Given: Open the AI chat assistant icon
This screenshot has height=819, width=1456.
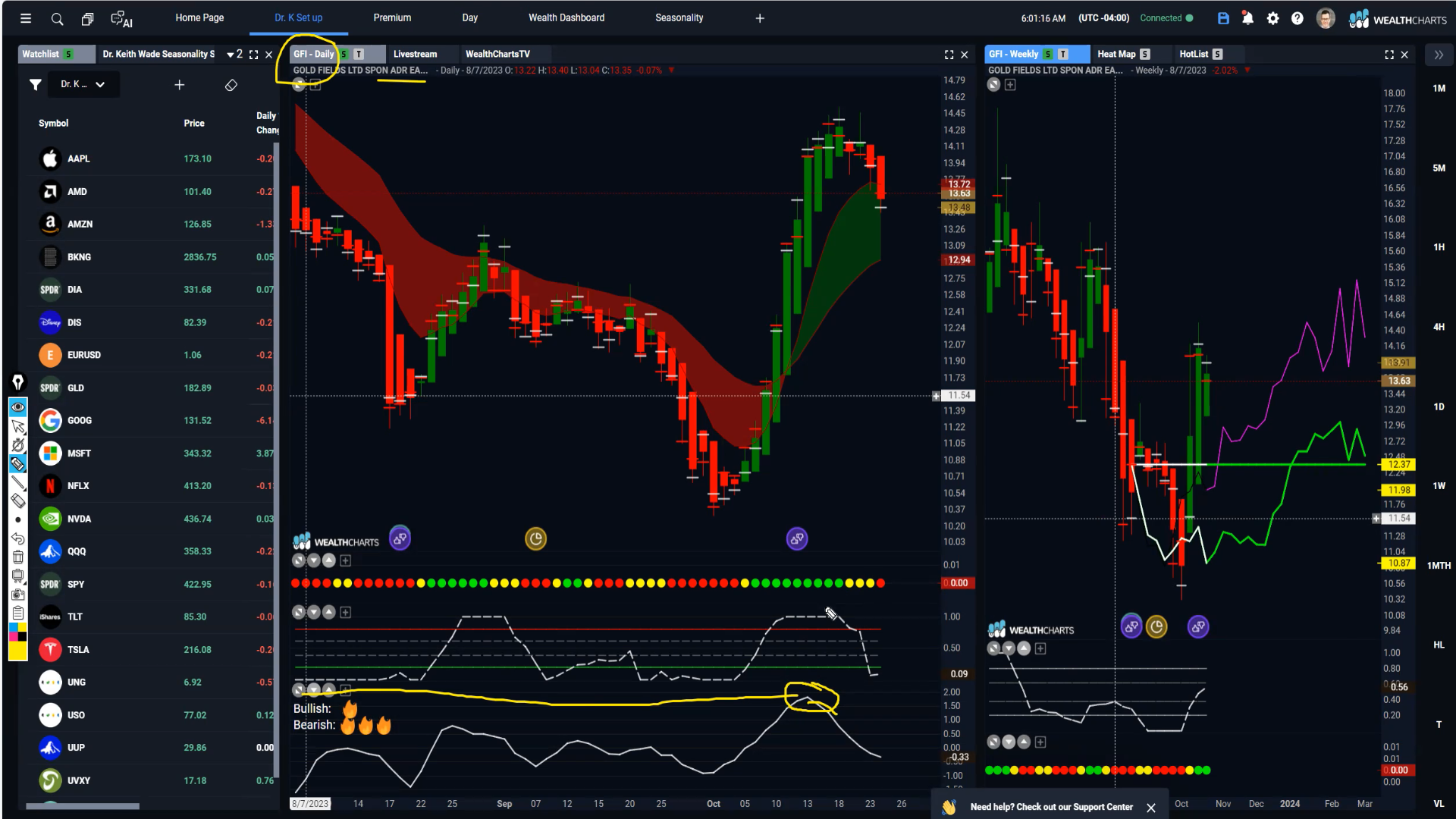Looking at the screenshot, I should click(x=121, y=19).
